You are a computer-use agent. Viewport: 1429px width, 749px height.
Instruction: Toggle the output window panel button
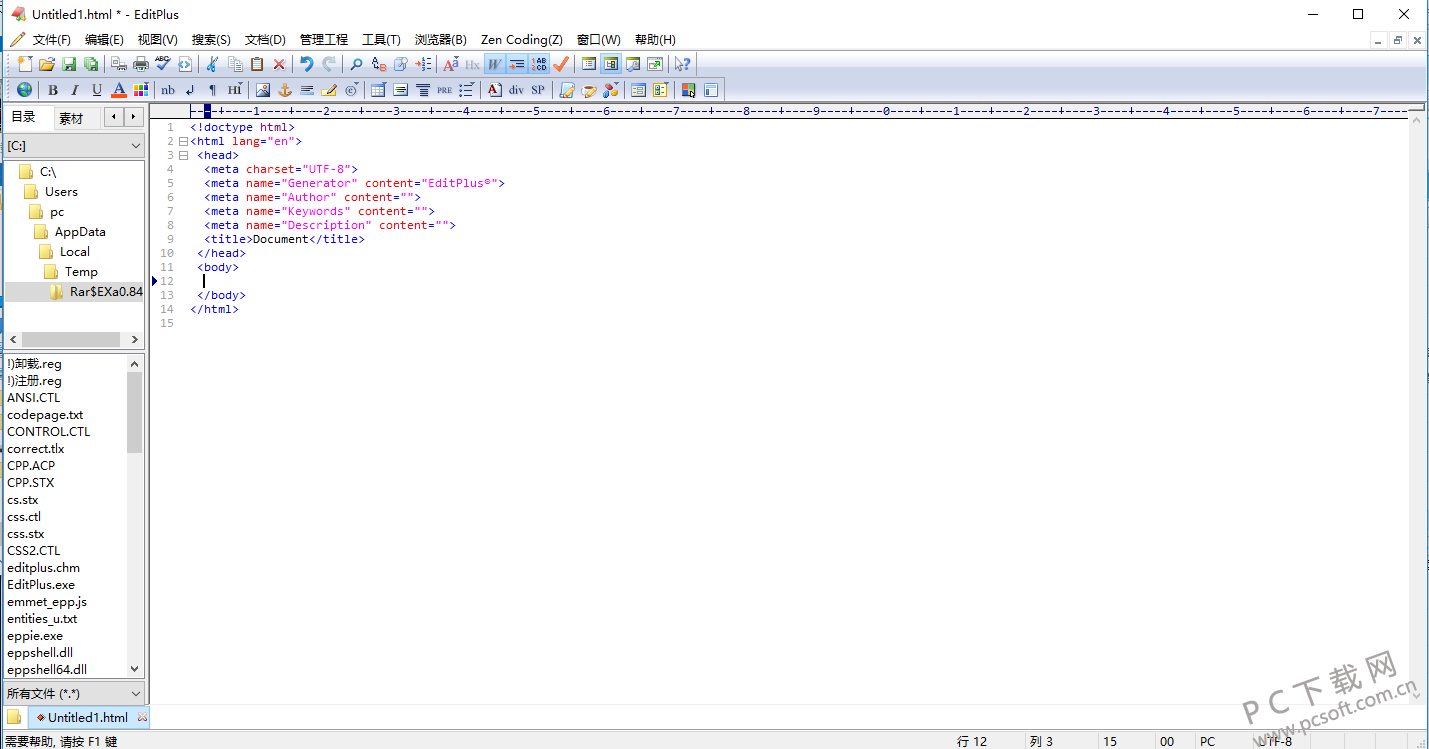point(633,64)
